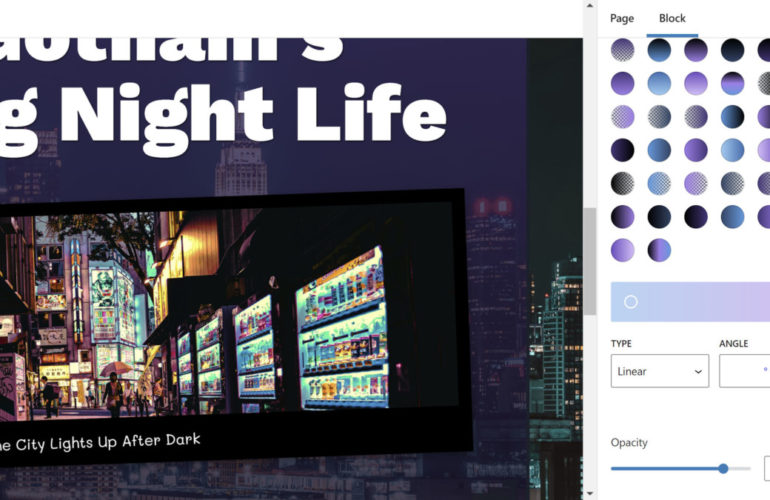Apply the last swatch in the gradient grid

659,250
